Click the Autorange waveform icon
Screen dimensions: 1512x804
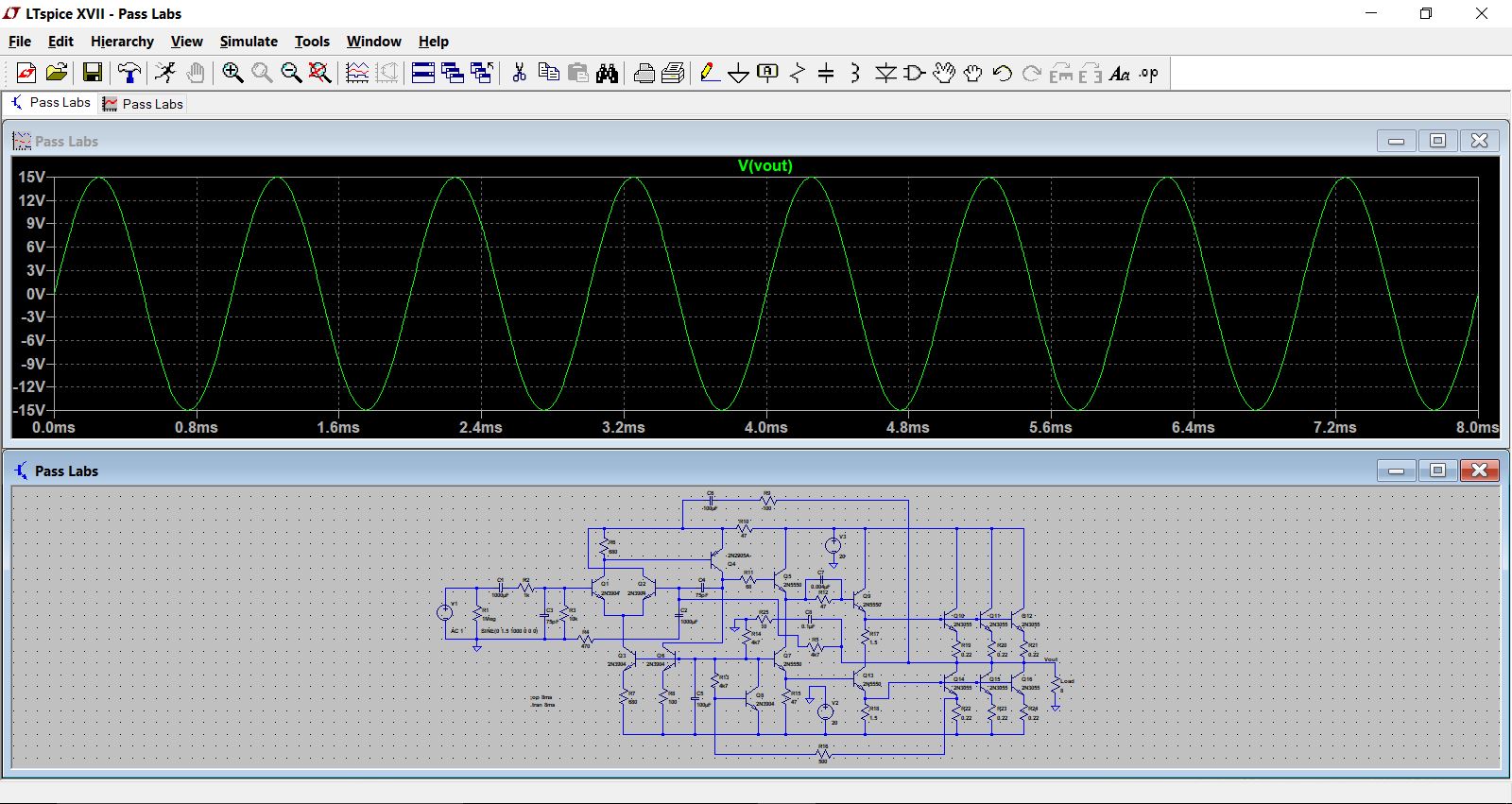point(357,73)
